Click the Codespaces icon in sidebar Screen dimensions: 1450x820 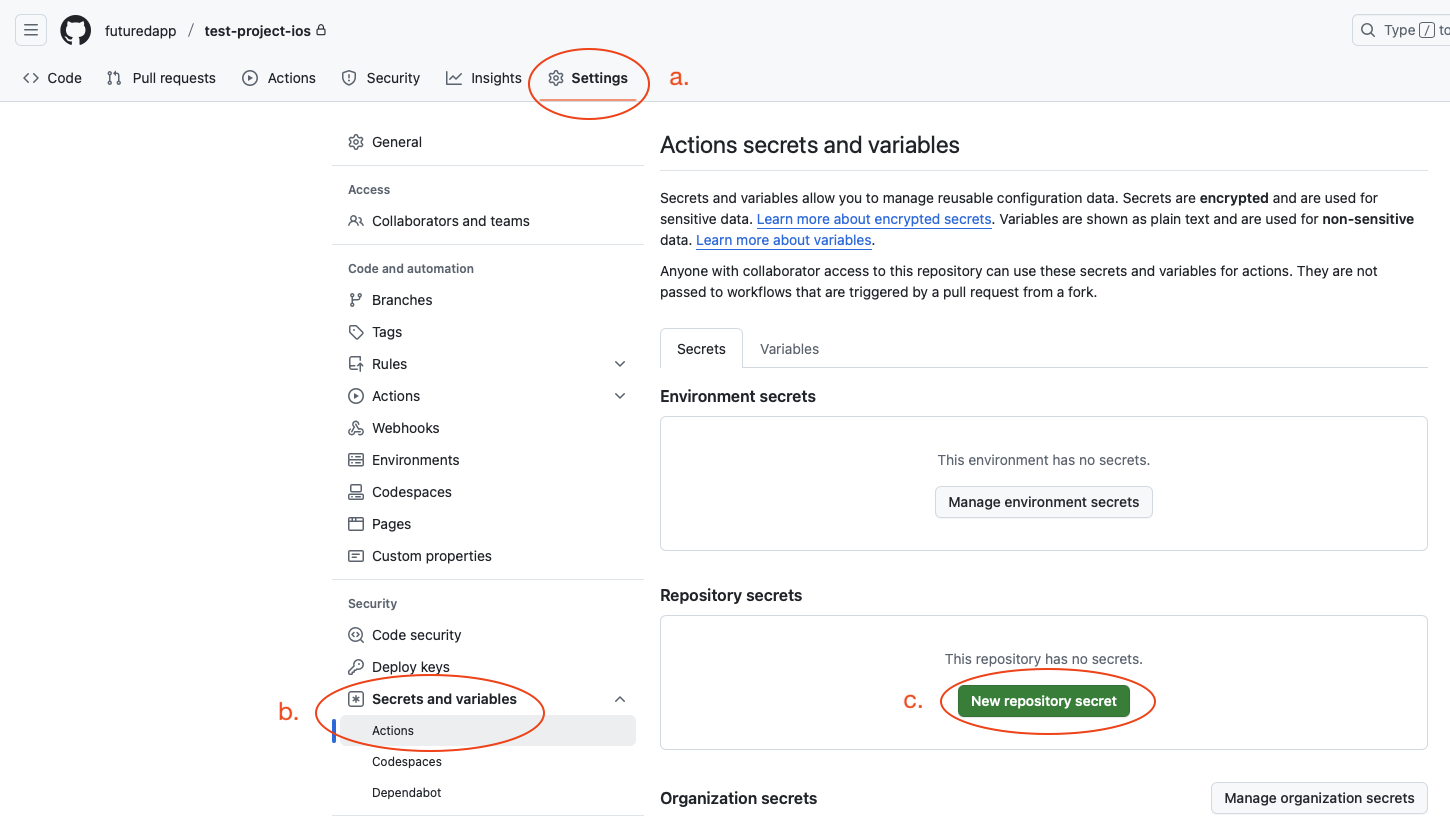(356, 492)
